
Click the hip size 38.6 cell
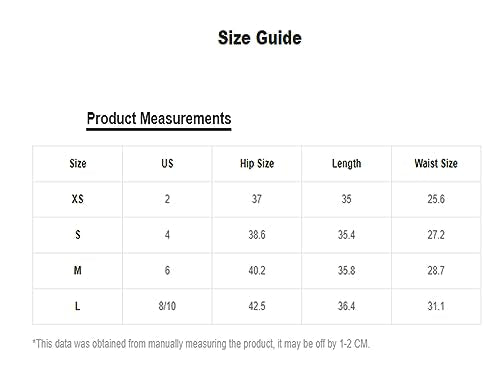(257, 235)
